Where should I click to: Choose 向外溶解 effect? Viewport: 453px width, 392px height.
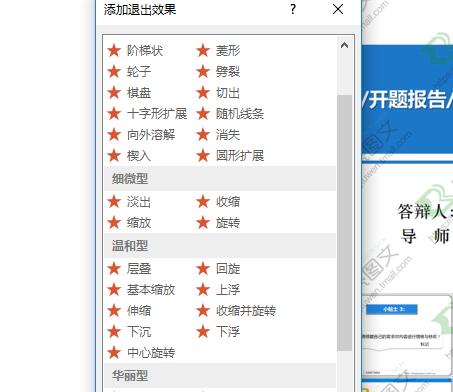point(141,135)
